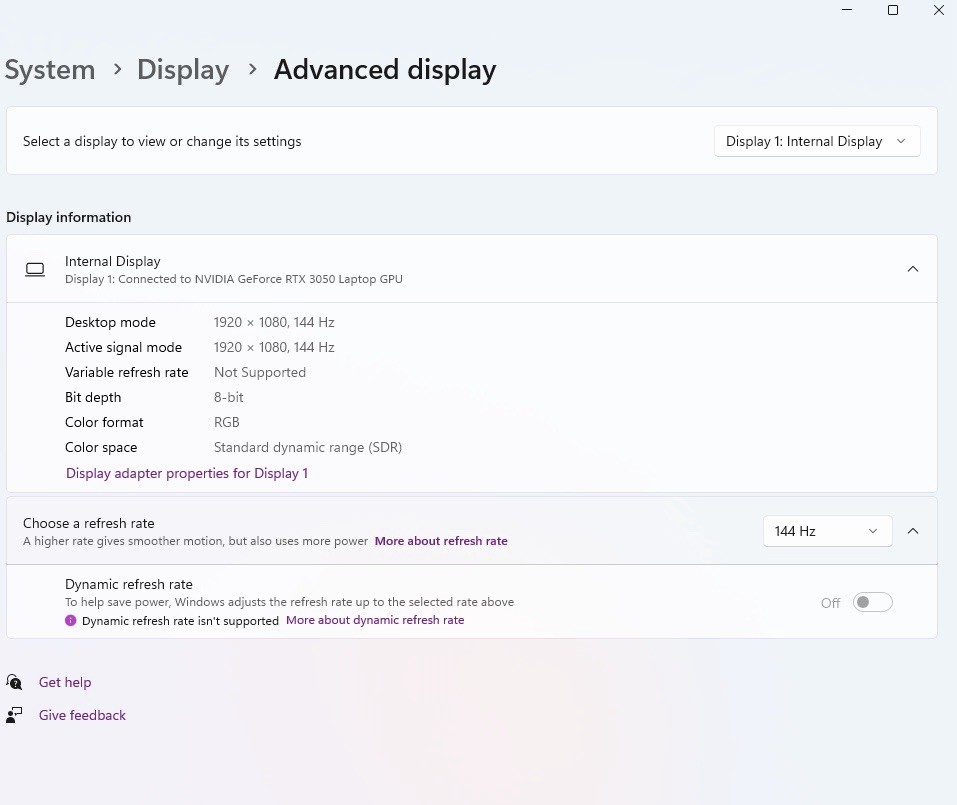Open the 144 Hz refresh rate dropdown

pos(827,531)
